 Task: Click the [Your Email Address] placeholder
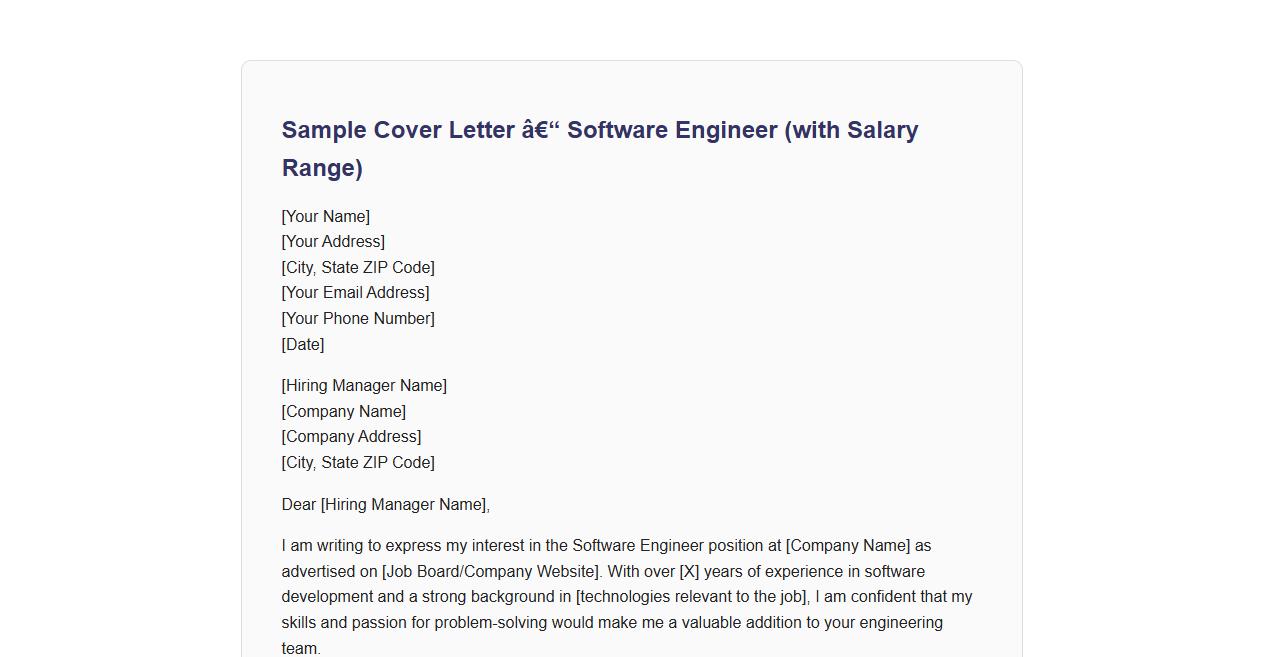[355, 293]
